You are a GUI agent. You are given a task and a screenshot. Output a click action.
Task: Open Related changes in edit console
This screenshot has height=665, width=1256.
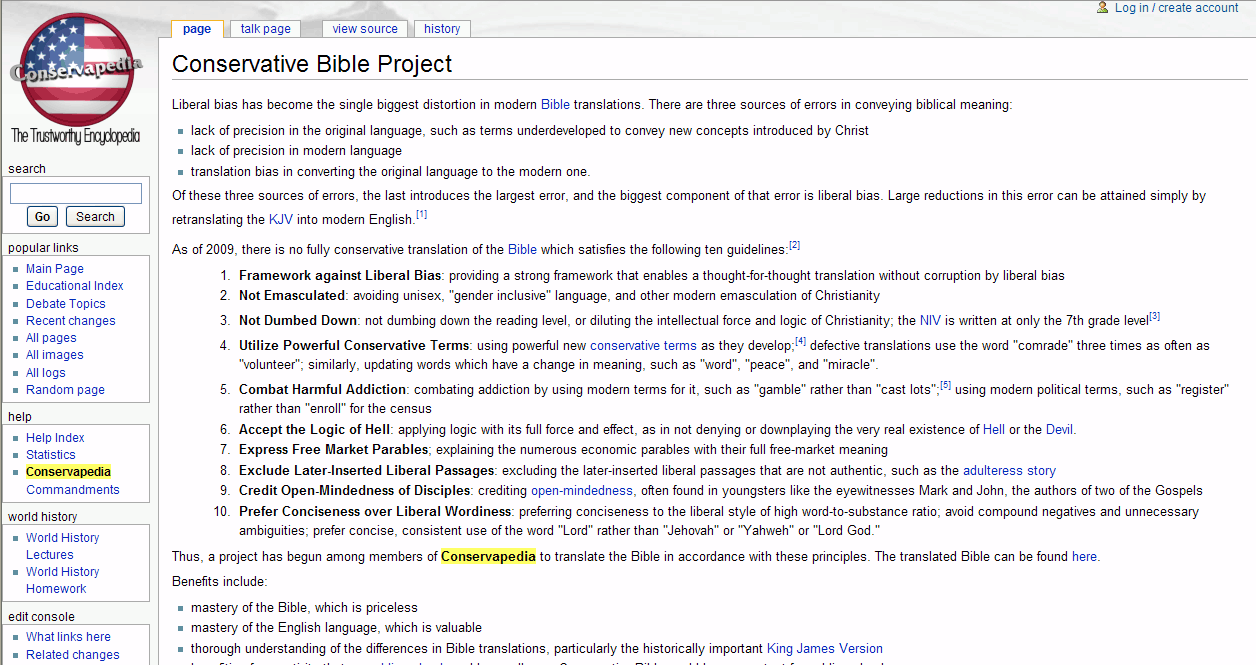click(73, 655)
